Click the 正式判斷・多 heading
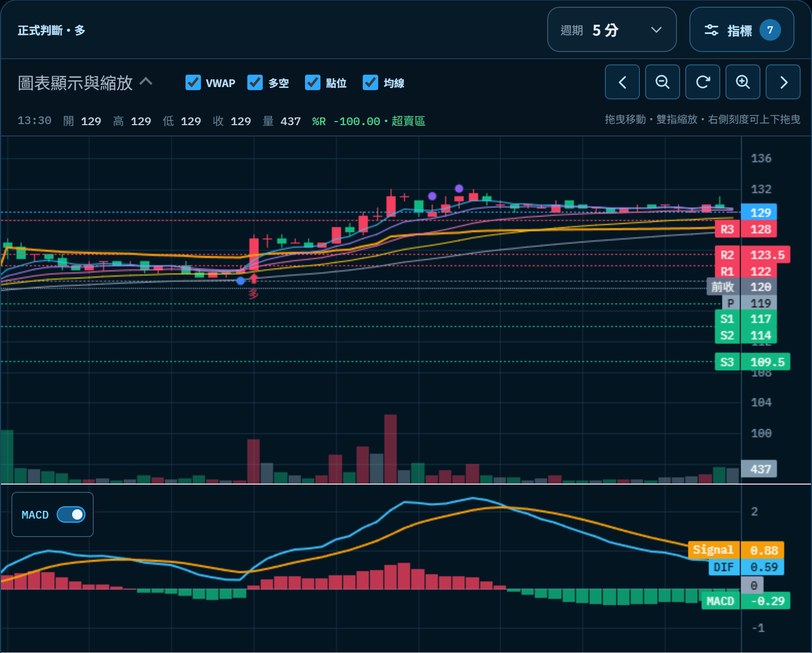The image size is (812, 653). coord(51,31)
